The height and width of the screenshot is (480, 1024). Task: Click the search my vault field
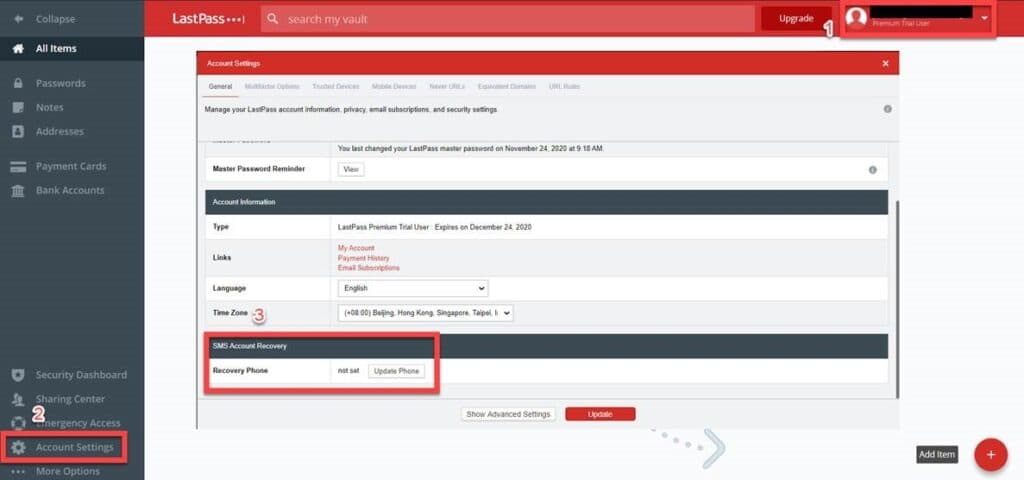(507, 19)
